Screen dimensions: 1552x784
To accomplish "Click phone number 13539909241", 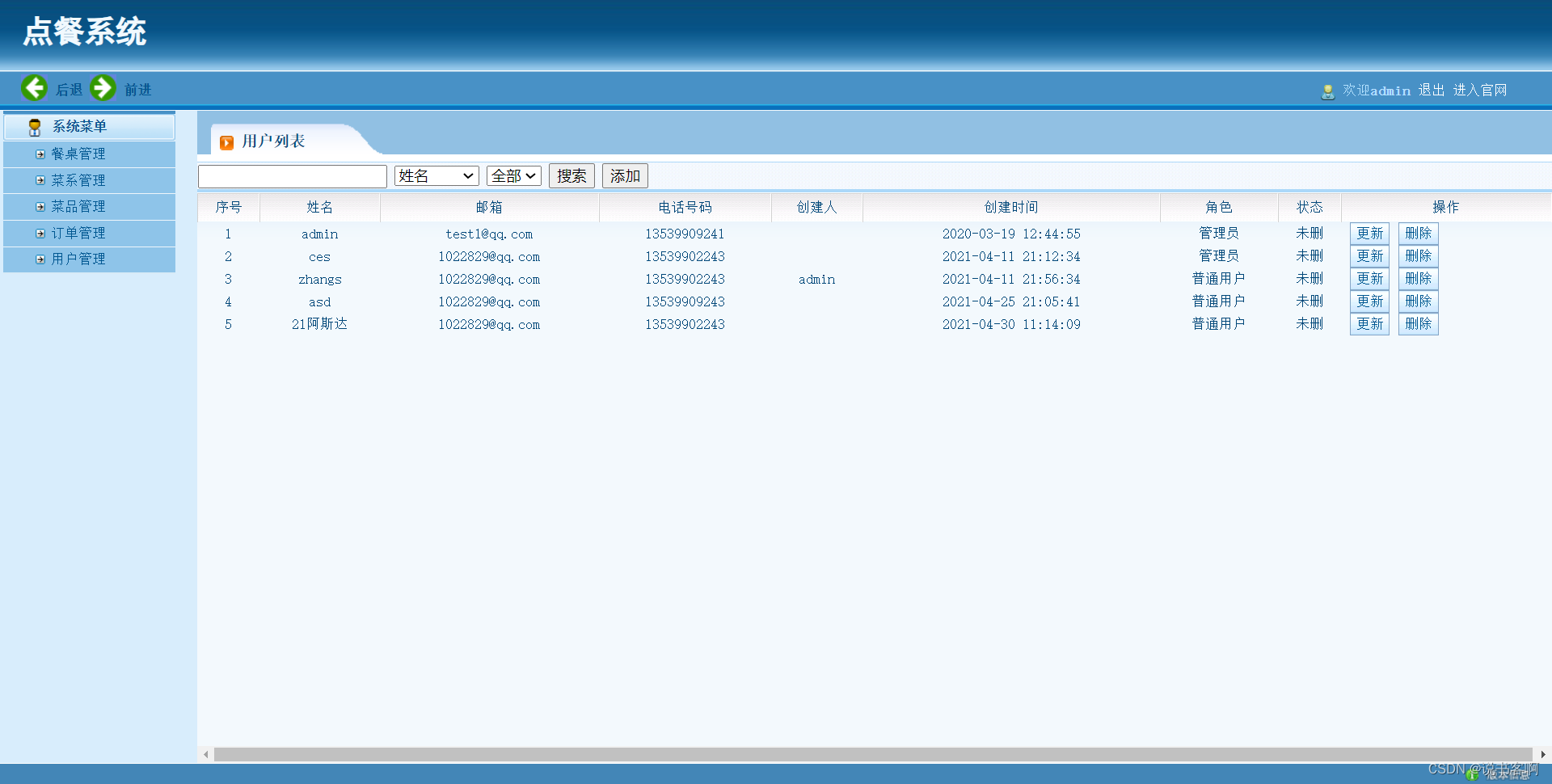I will (x=685, y=234).
